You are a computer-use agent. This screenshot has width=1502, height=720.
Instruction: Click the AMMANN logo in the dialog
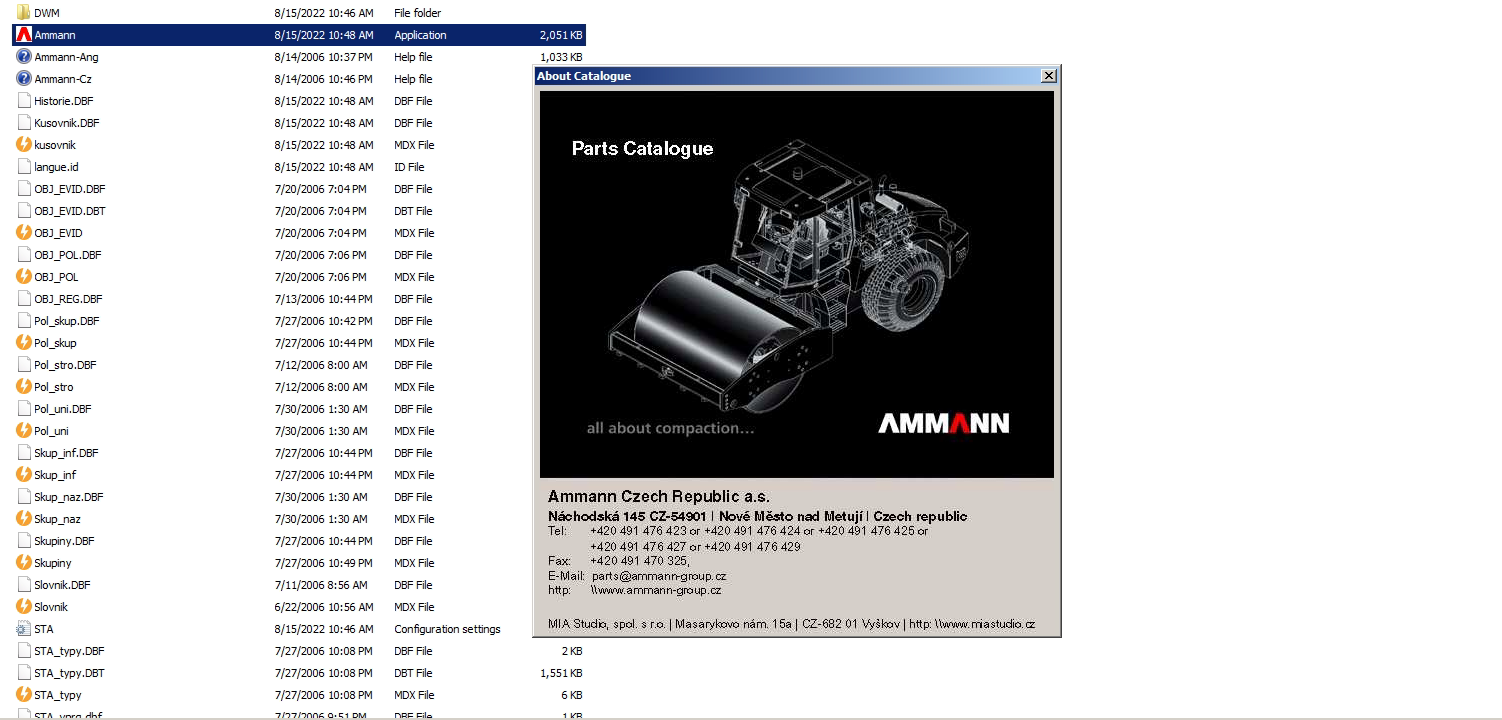(x=942, y=424)
